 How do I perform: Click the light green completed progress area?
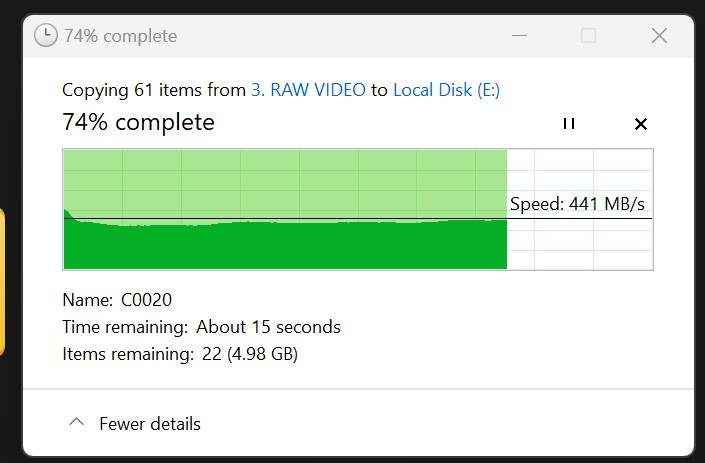coord(285,182)
